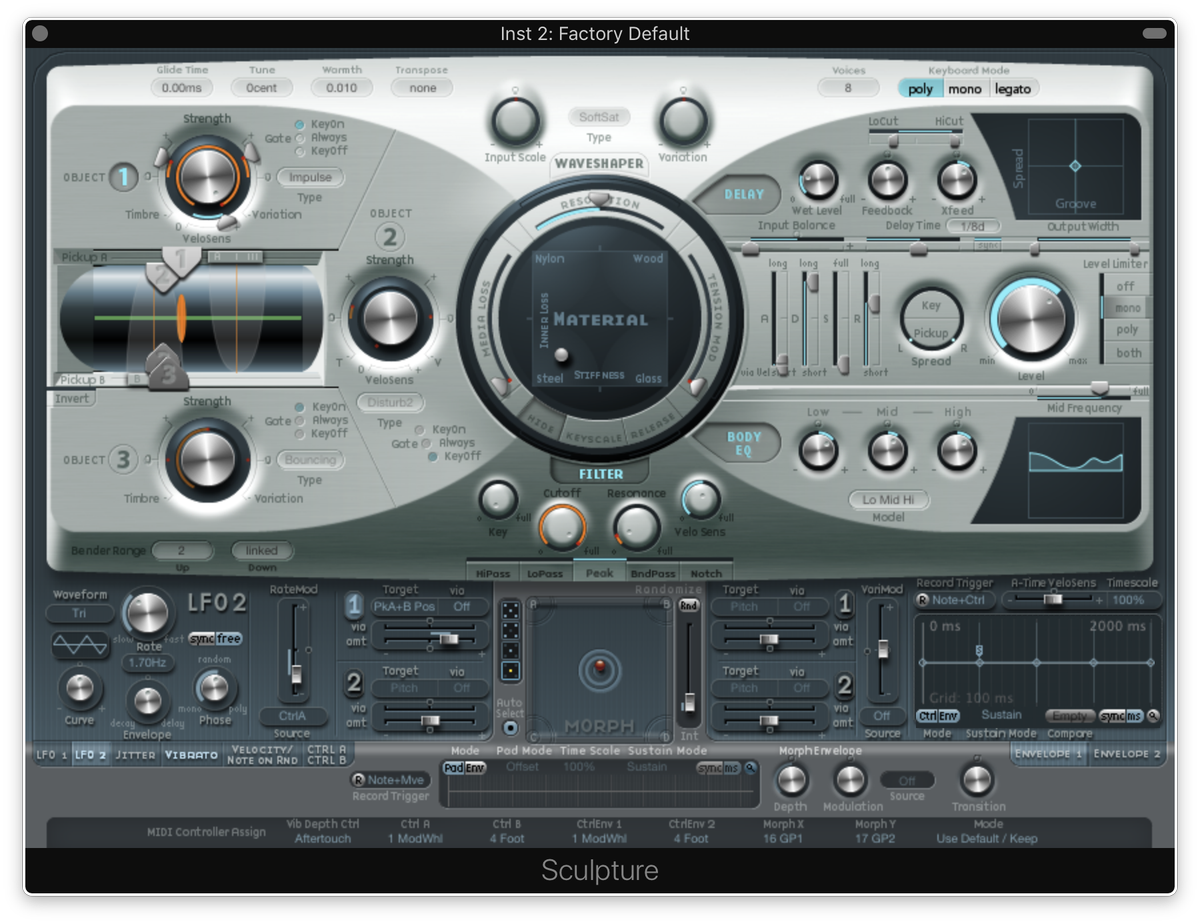This screenshot has height=924, width=1200.
Task: Toggle the Delay section button
Action: point(744,195)
